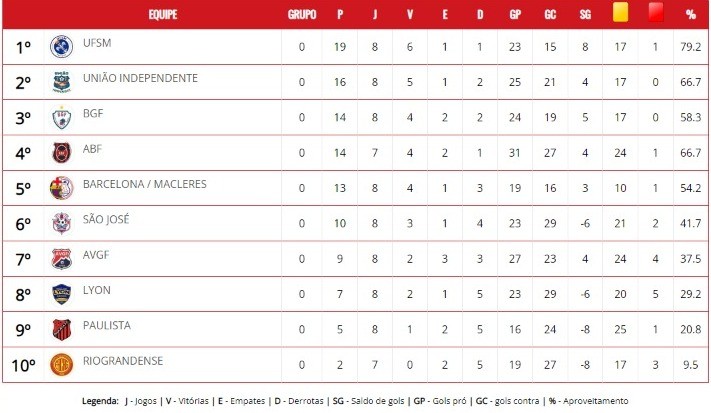The width and height of the screenshot is (711, 413).
Task: Click the Paulista striped crest
Action: [61, 330]
